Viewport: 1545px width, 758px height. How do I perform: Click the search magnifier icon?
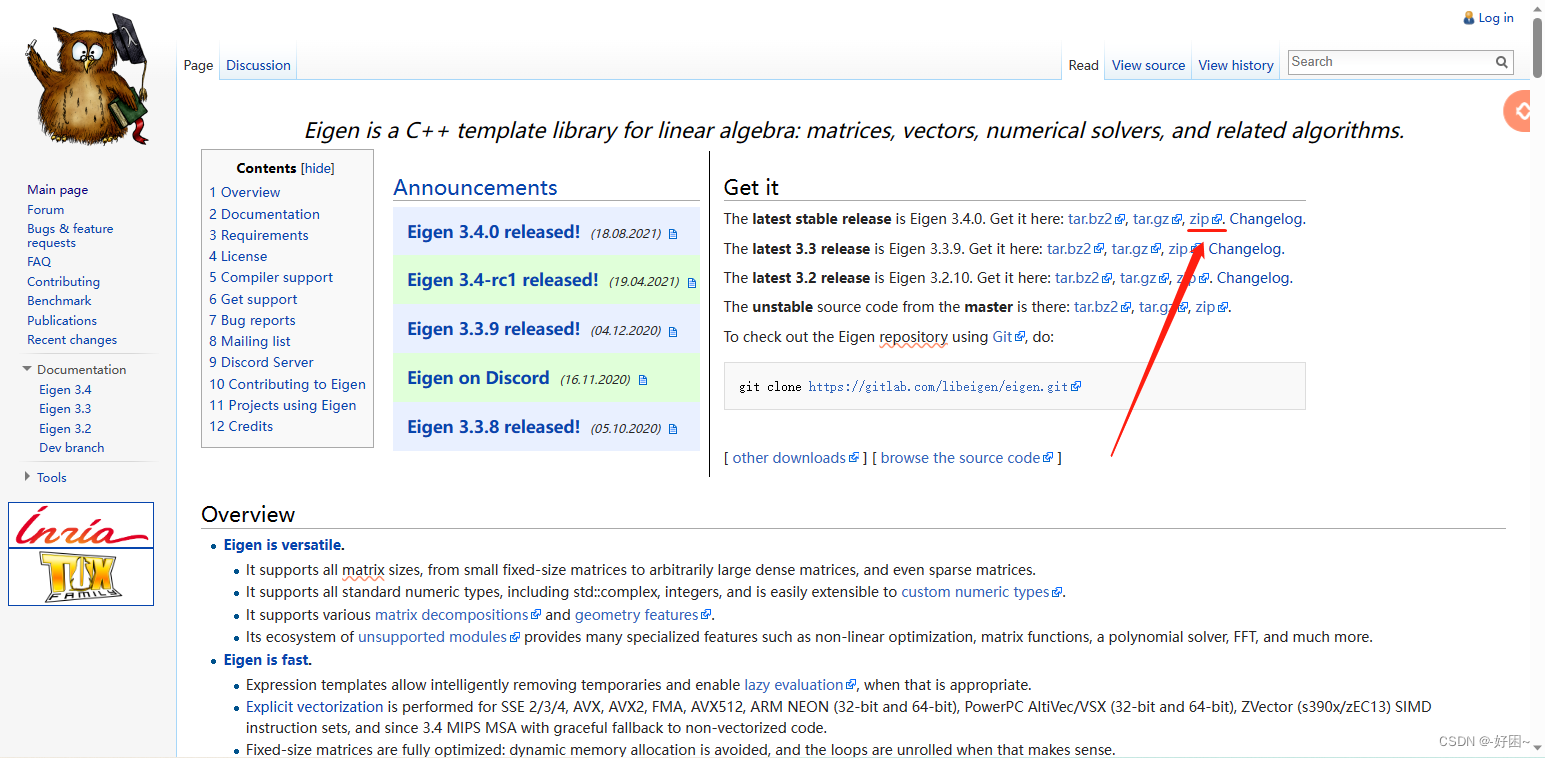tap(1501, 62)
